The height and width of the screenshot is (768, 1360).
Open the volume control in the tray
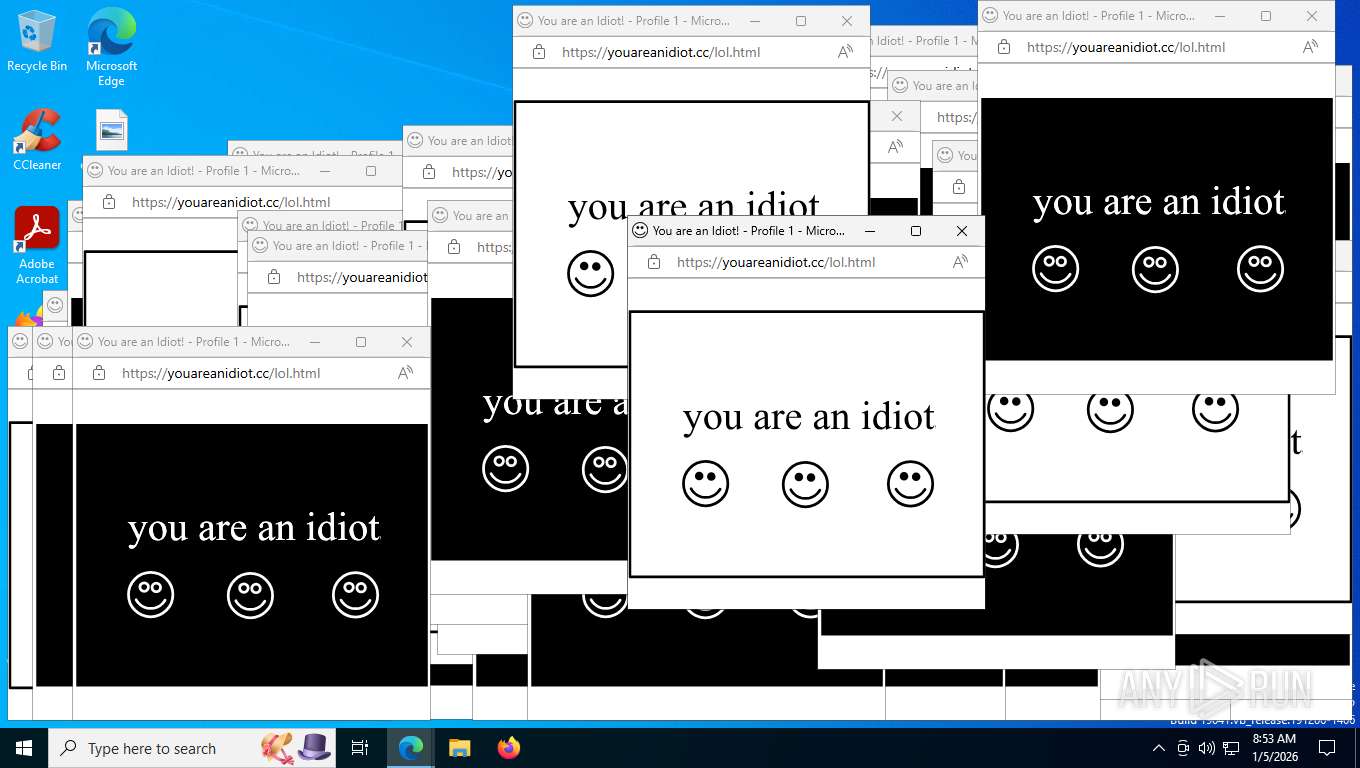[1206, 748]
